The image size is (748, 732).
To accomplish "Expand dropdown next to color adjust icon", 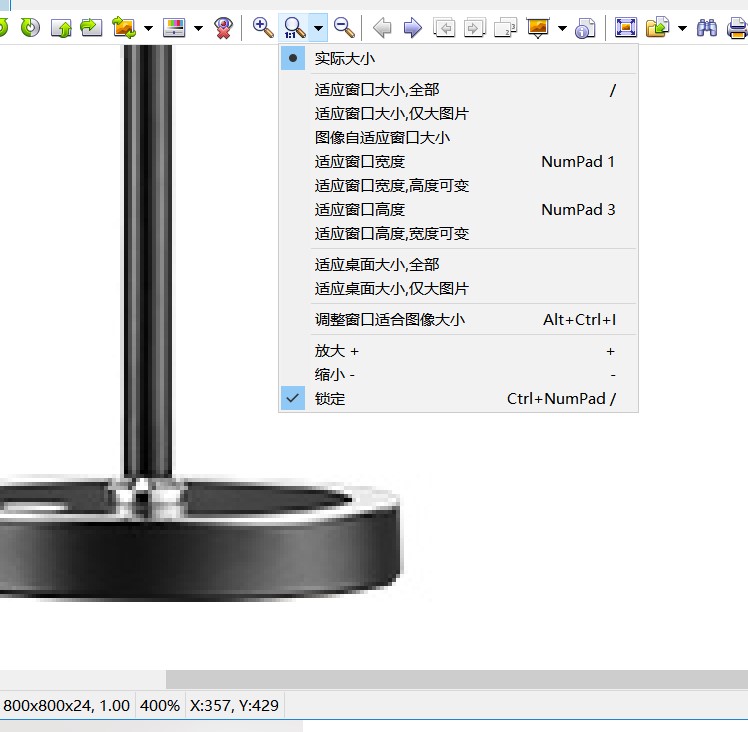I will [x=198, y=28].
